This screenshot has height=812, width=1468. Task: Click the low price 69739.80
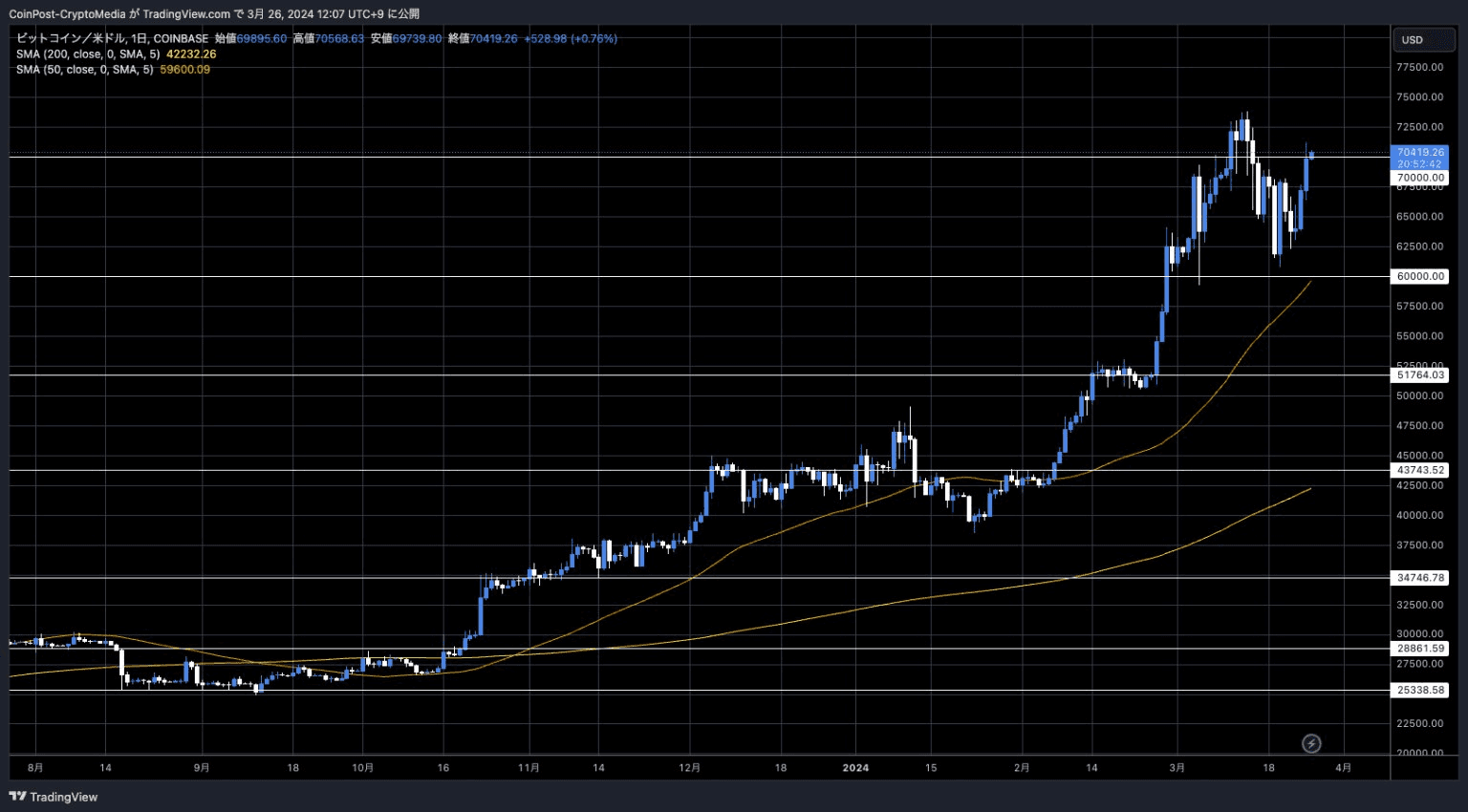tap(417, 39)
